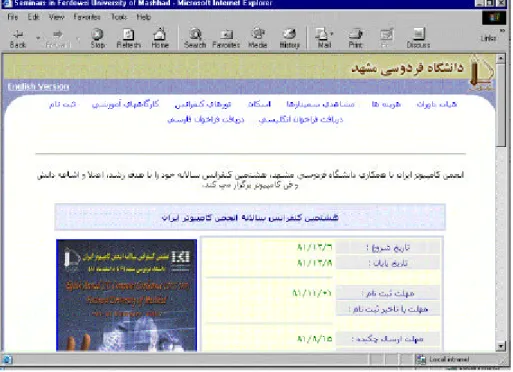Click the Ferdowsi University logo in header
513x372 pixels.
click(481, 73)
